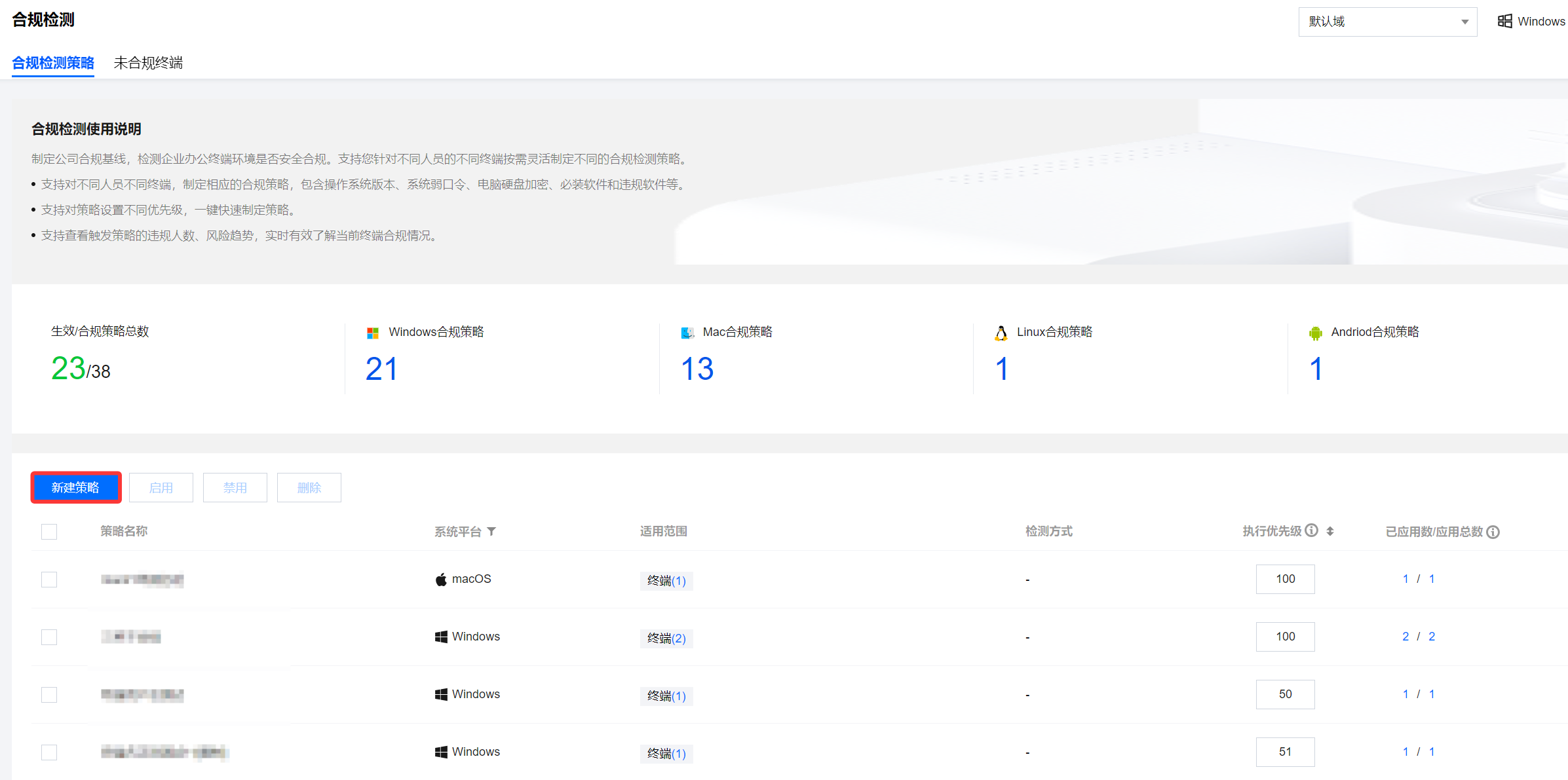Click the Android robot icon
The image size is (1568, 780).
click(1315, 333)
